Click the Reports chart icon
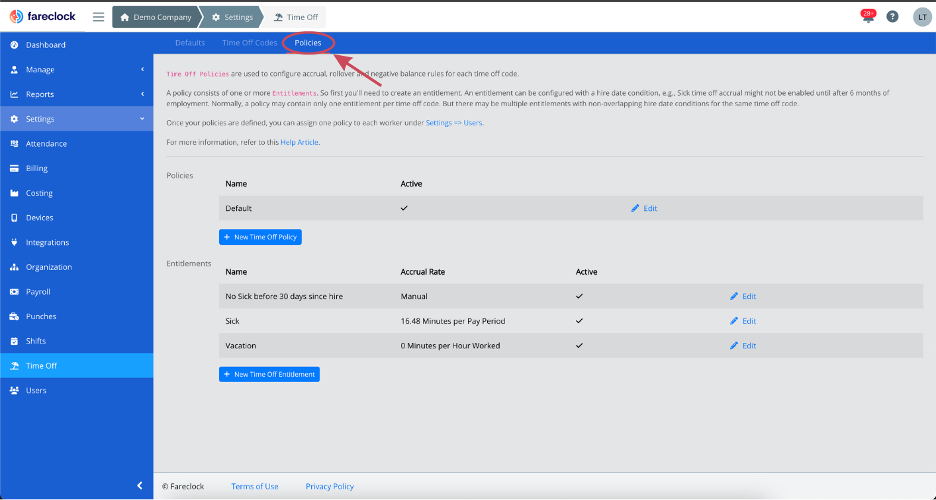This screenshot has height=500, width=936. tap(14, 94)
